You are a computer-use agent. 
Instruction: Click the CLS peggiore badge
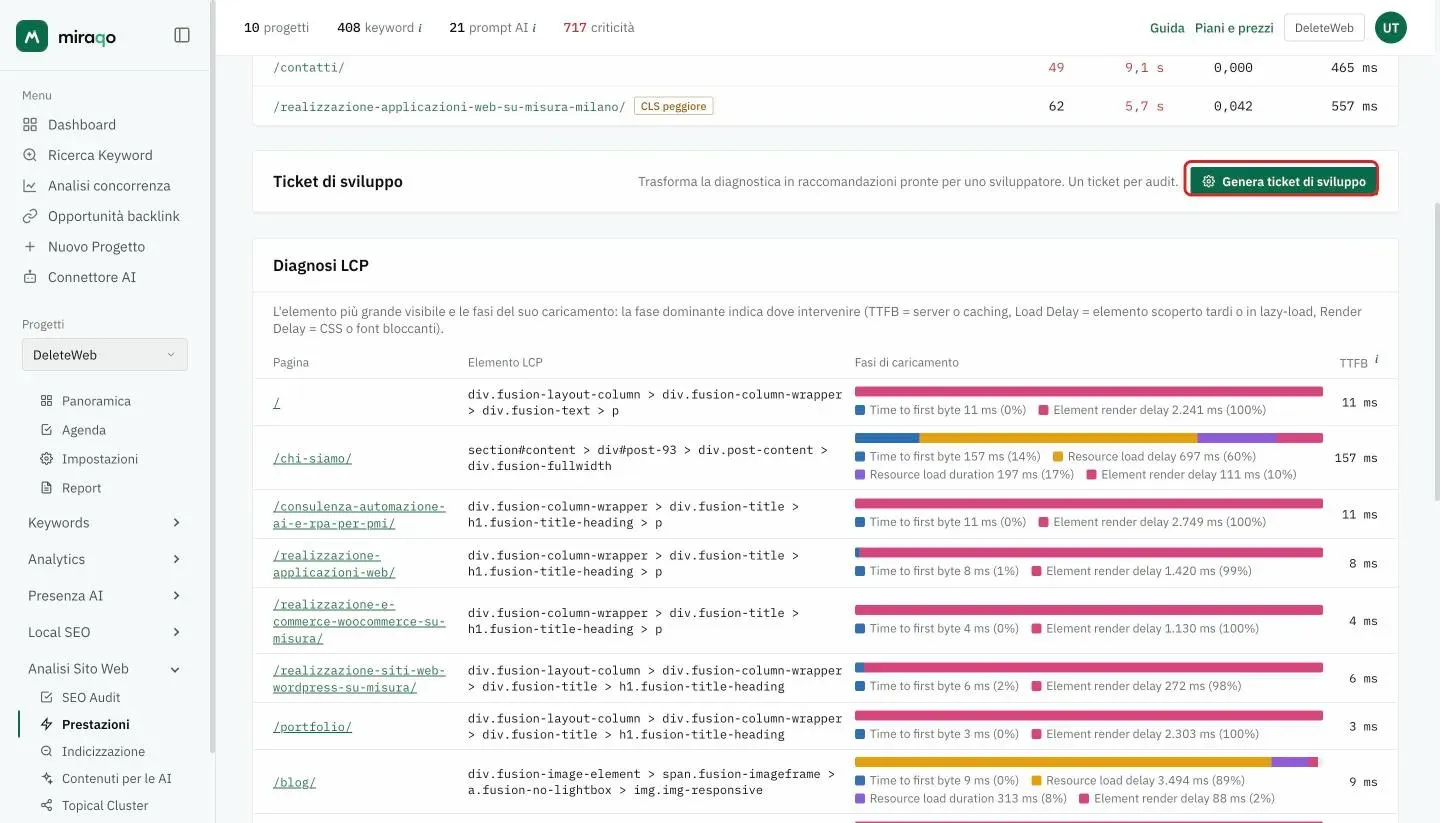click(x=673, y=106)
